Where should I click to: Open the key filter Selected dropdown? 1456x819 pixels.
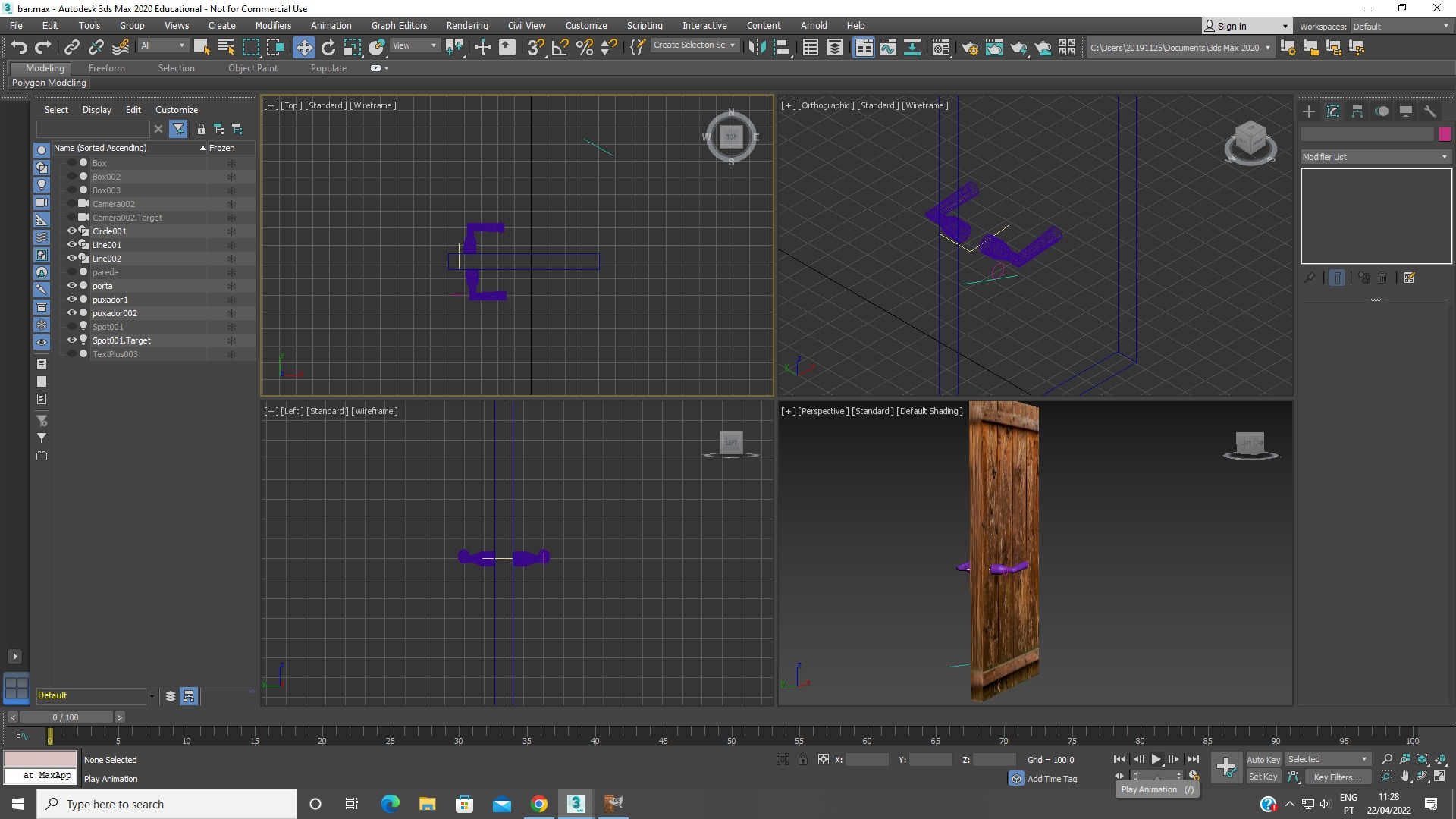tap(1328, 759)
